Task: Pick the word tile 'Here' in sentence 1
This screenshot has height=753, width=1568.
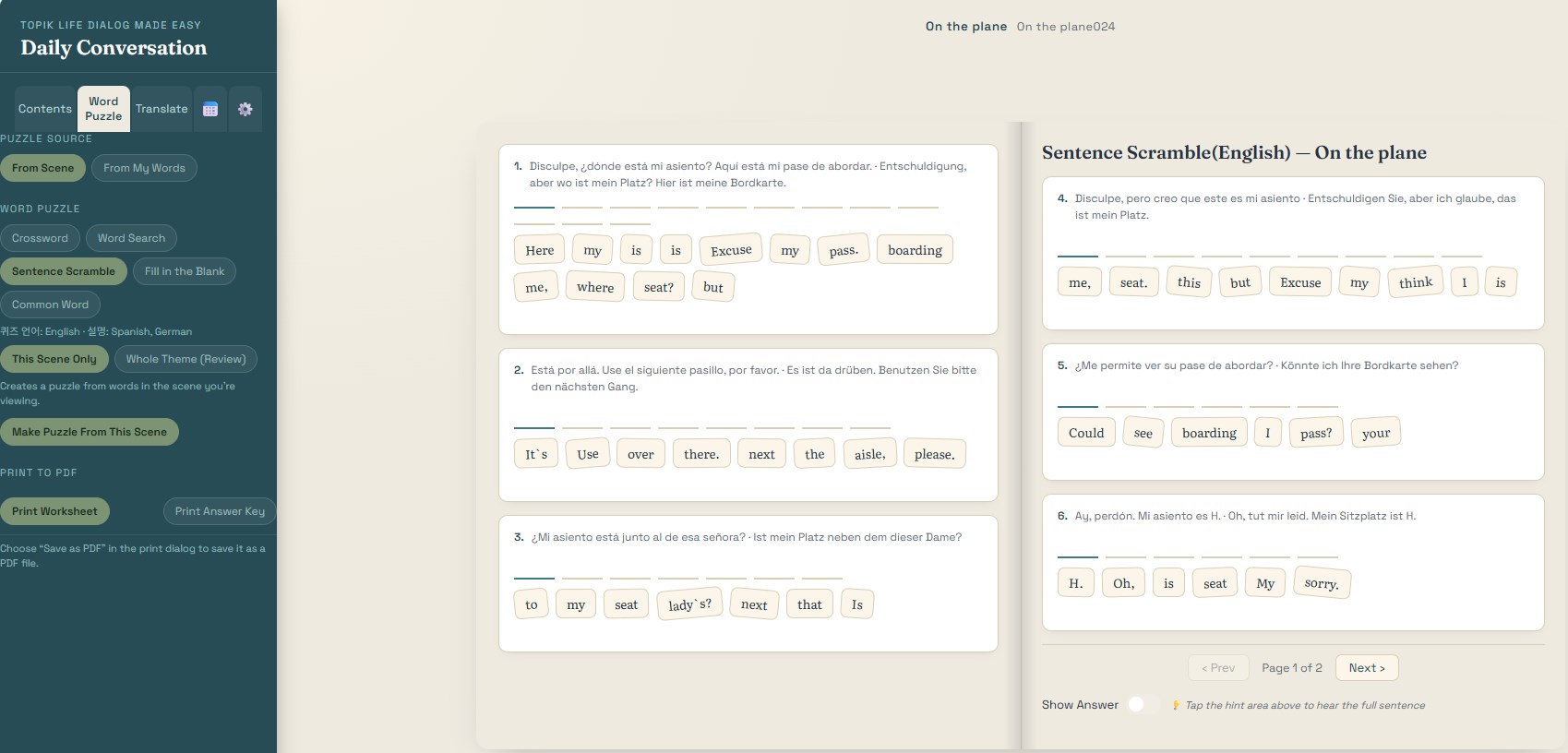Action: (x=540, y=250)
